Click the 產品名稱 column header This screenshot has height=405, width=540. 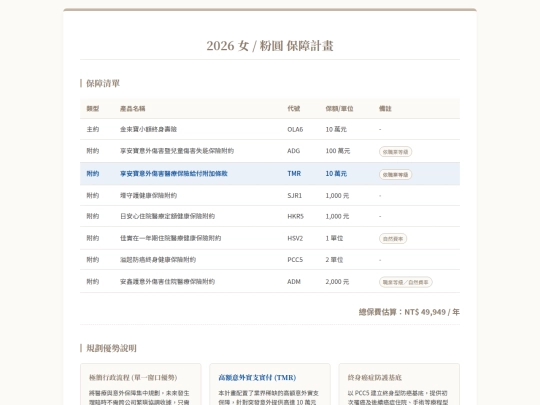point(133,108)
